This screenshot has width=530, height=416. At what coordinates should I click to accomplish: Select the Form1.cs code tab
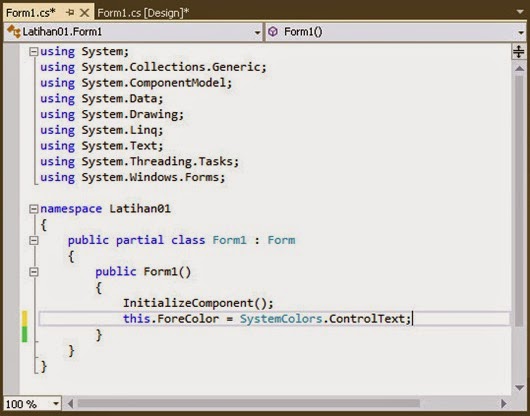pyautogui.click(x=30, y=13)
